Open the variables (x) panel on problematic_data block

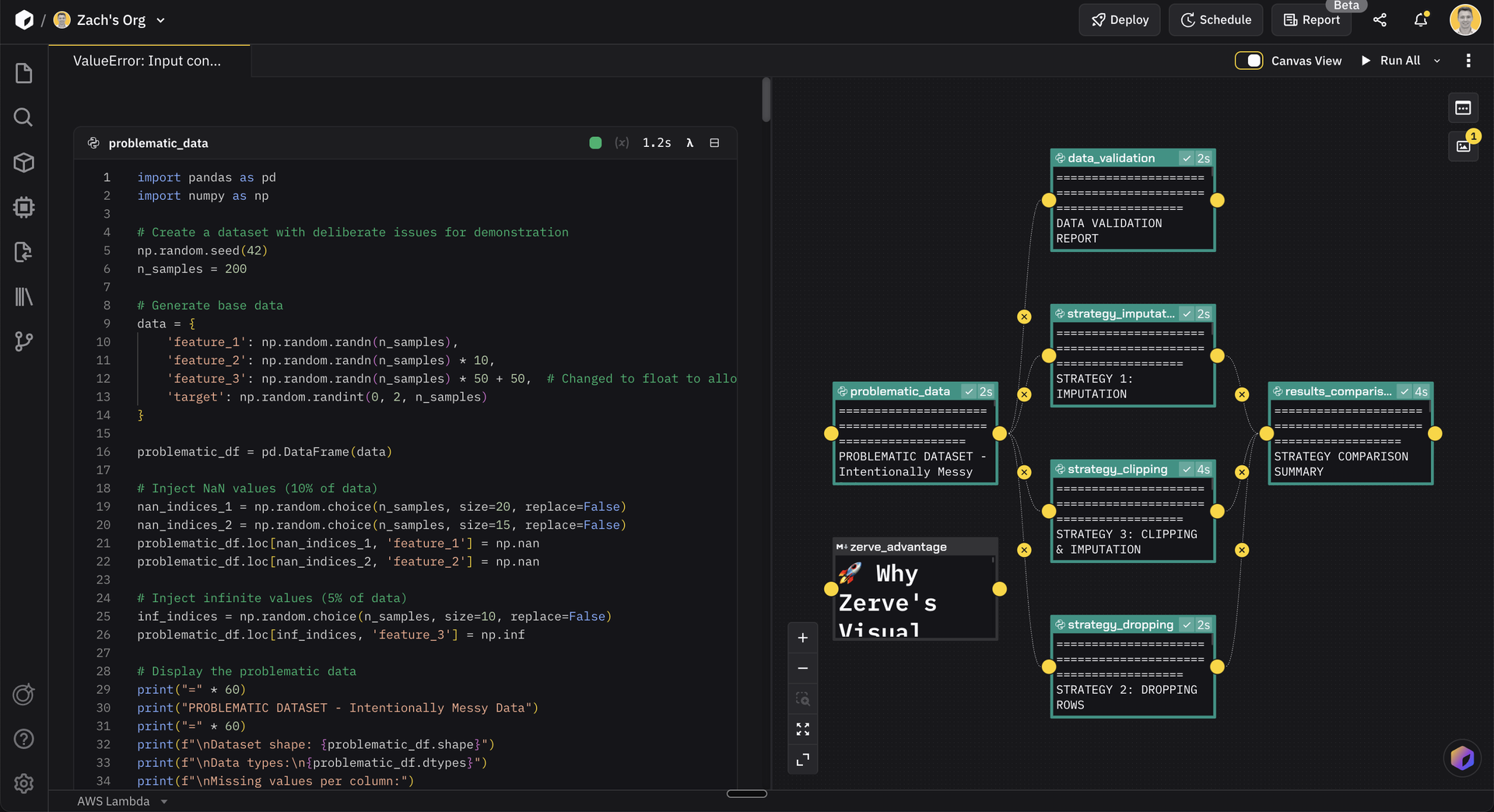coord(622,142)
